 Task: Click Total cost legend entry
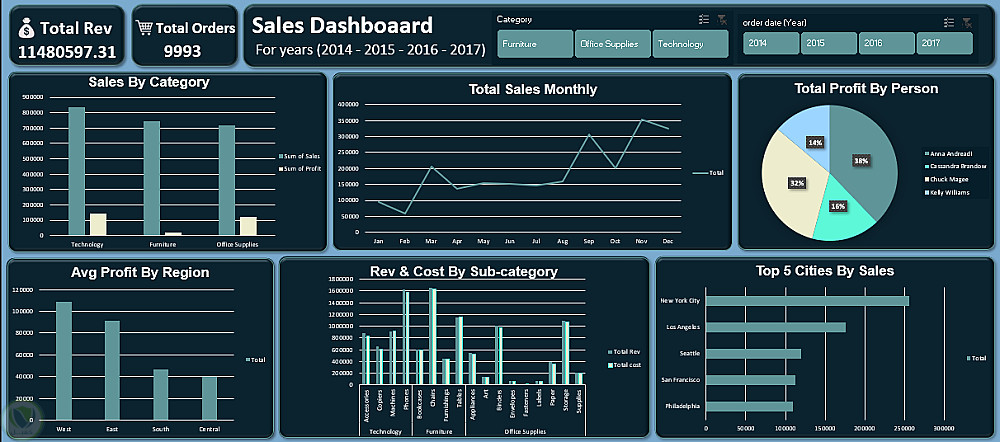626,365
